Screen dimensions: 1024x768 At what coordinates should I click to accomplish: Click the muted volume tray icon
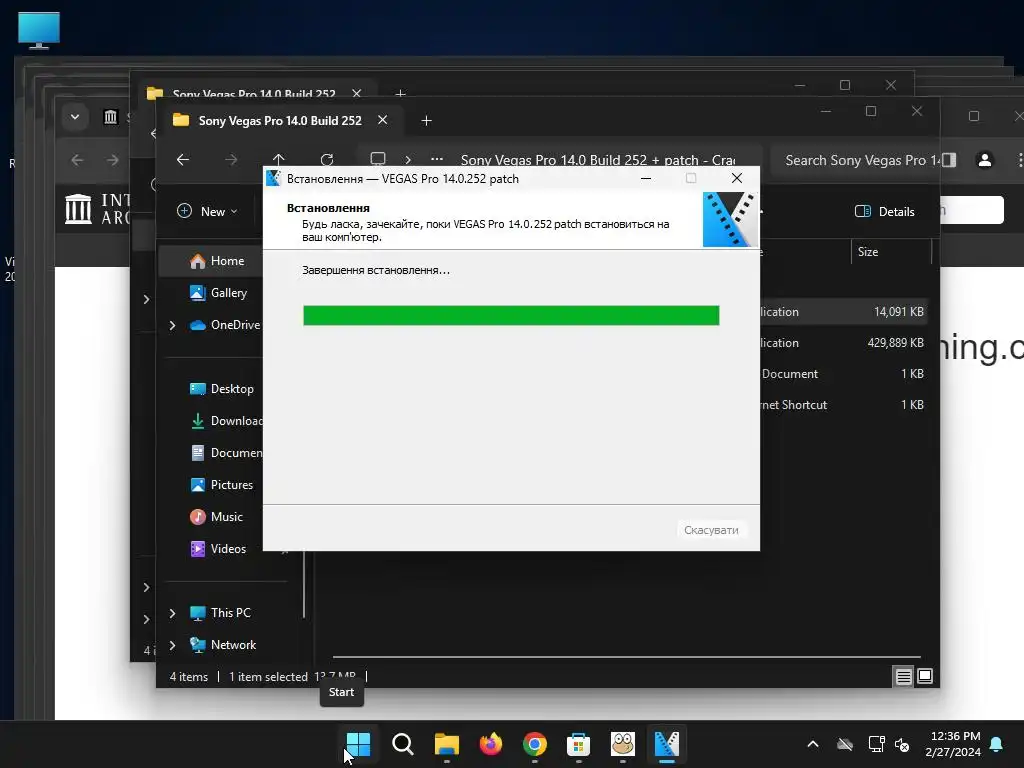(x=902, y=744)
